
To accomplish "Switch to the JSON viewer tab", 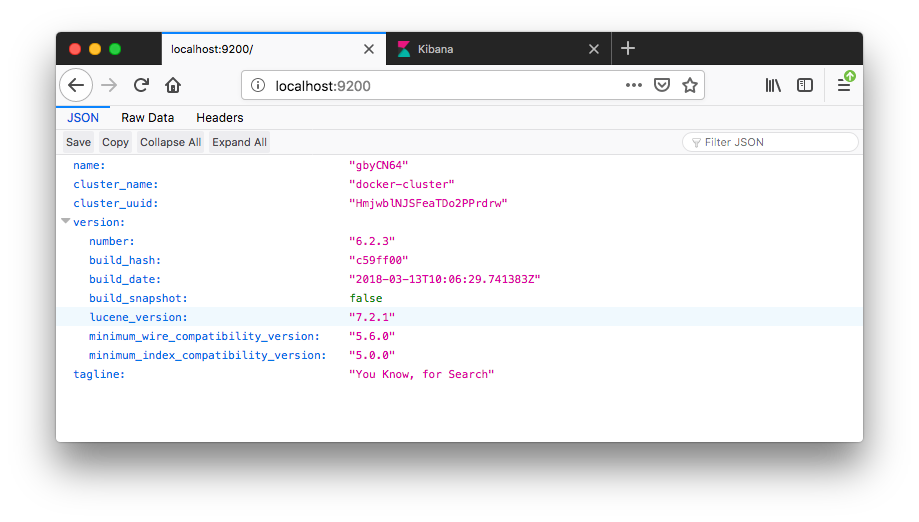I will point(83,118).
